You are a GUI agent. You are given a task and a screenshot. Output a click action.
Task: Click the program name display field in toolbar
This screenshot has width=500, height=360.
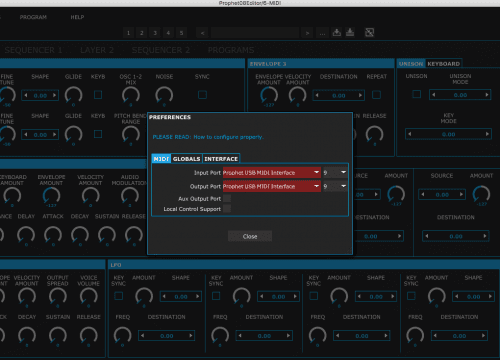255,33
